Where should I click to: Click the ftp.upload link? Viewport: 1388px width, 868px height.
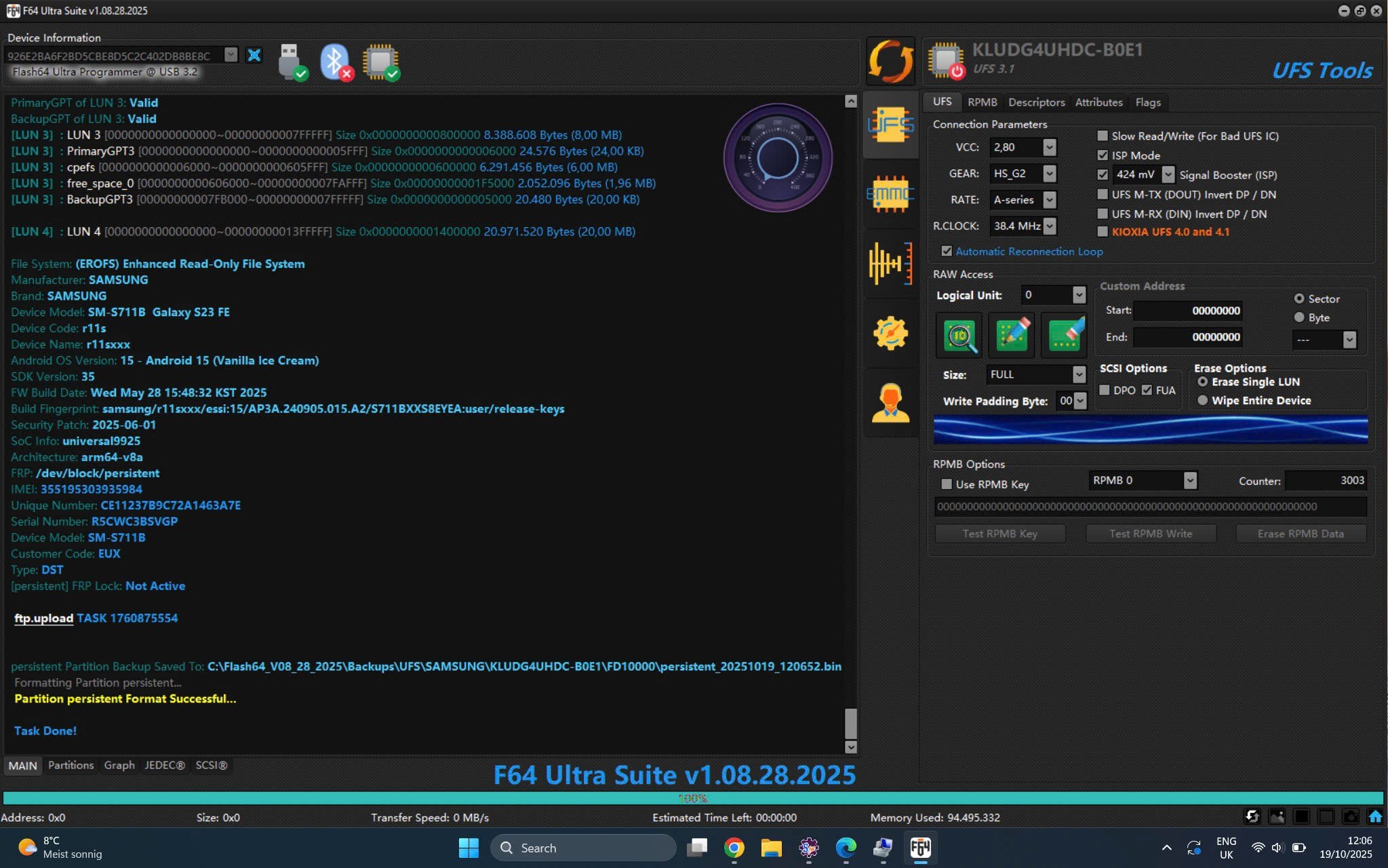[43, 618]
